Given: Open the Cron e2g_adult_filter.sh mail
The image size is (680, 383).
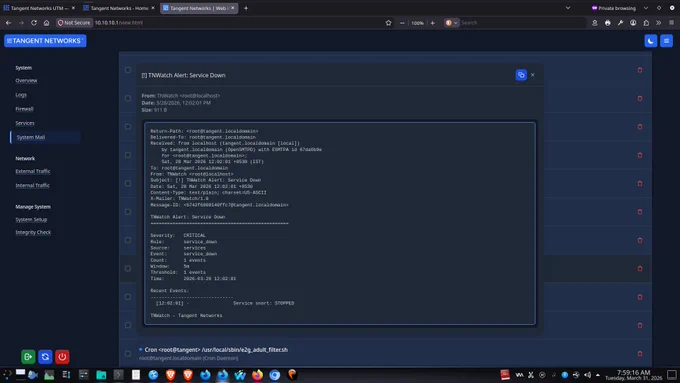Looking at the screenshot, I should [216, 350].
